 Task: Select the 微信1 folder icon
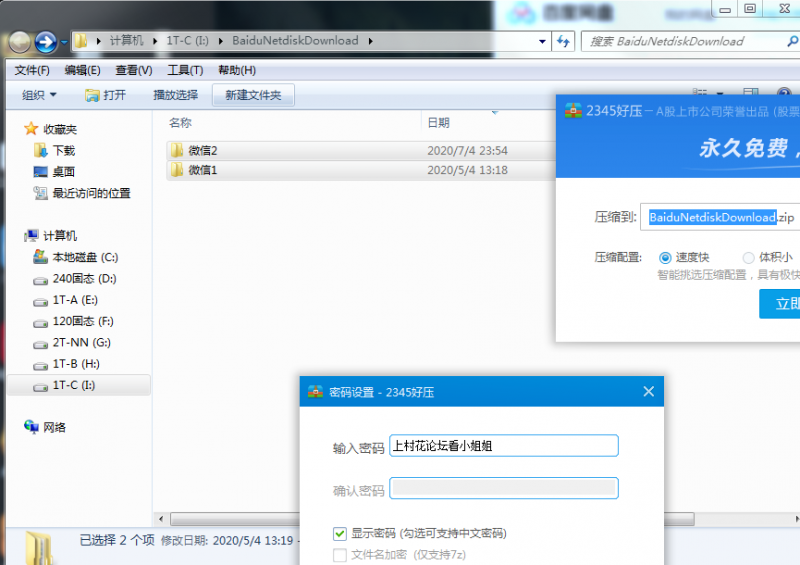177,170
